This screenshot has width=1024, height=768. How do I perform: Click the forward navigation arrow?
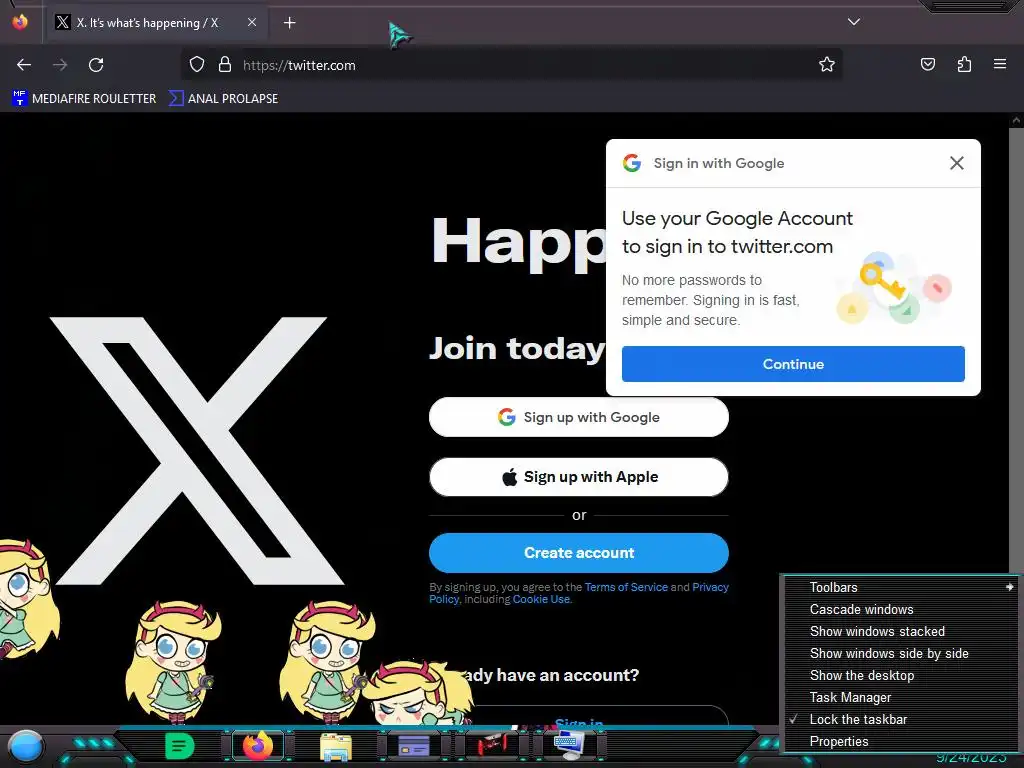pos(60,65)
